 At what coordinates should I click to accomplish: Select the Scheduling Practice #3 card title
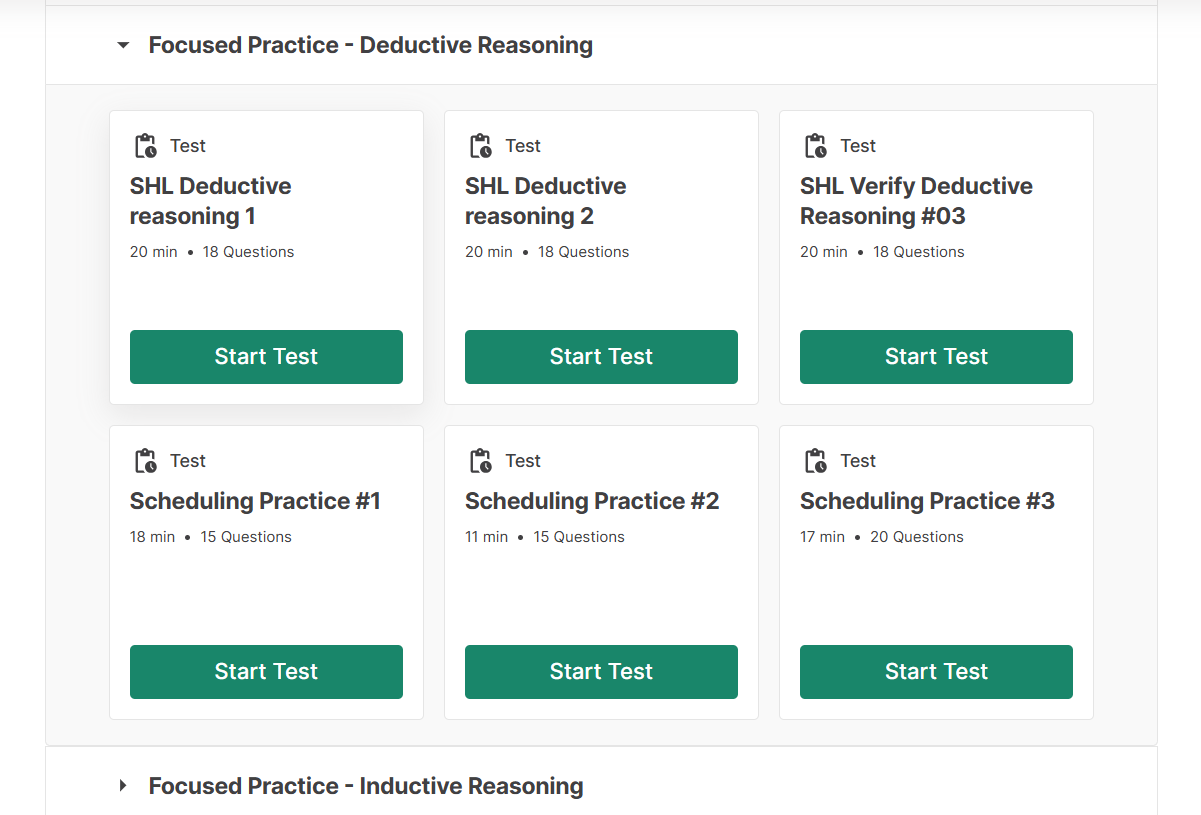pyautogui.click(x=927, y=501)
